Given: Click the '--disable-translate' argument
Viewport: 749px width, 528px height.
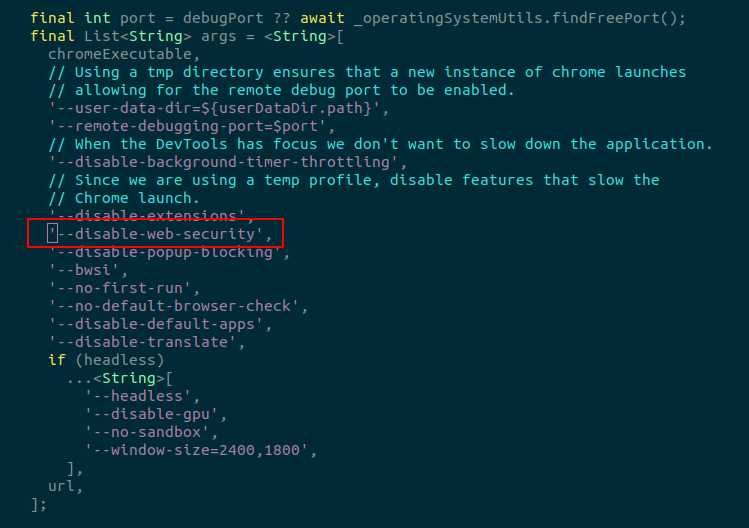Looking at the screenshot, I should tap(145, 342).
